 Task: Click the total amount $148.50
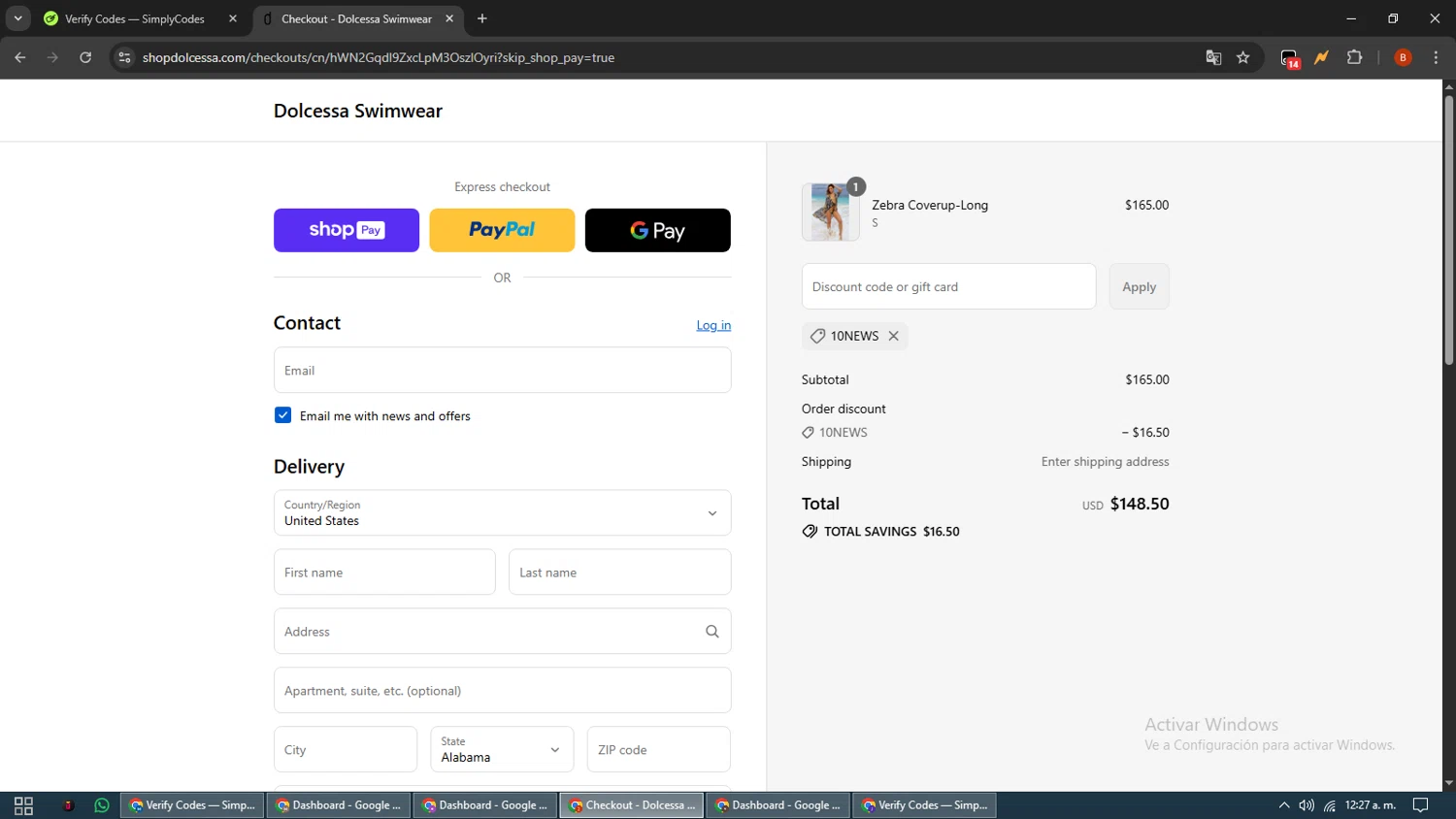click(x=1140, y=504)
